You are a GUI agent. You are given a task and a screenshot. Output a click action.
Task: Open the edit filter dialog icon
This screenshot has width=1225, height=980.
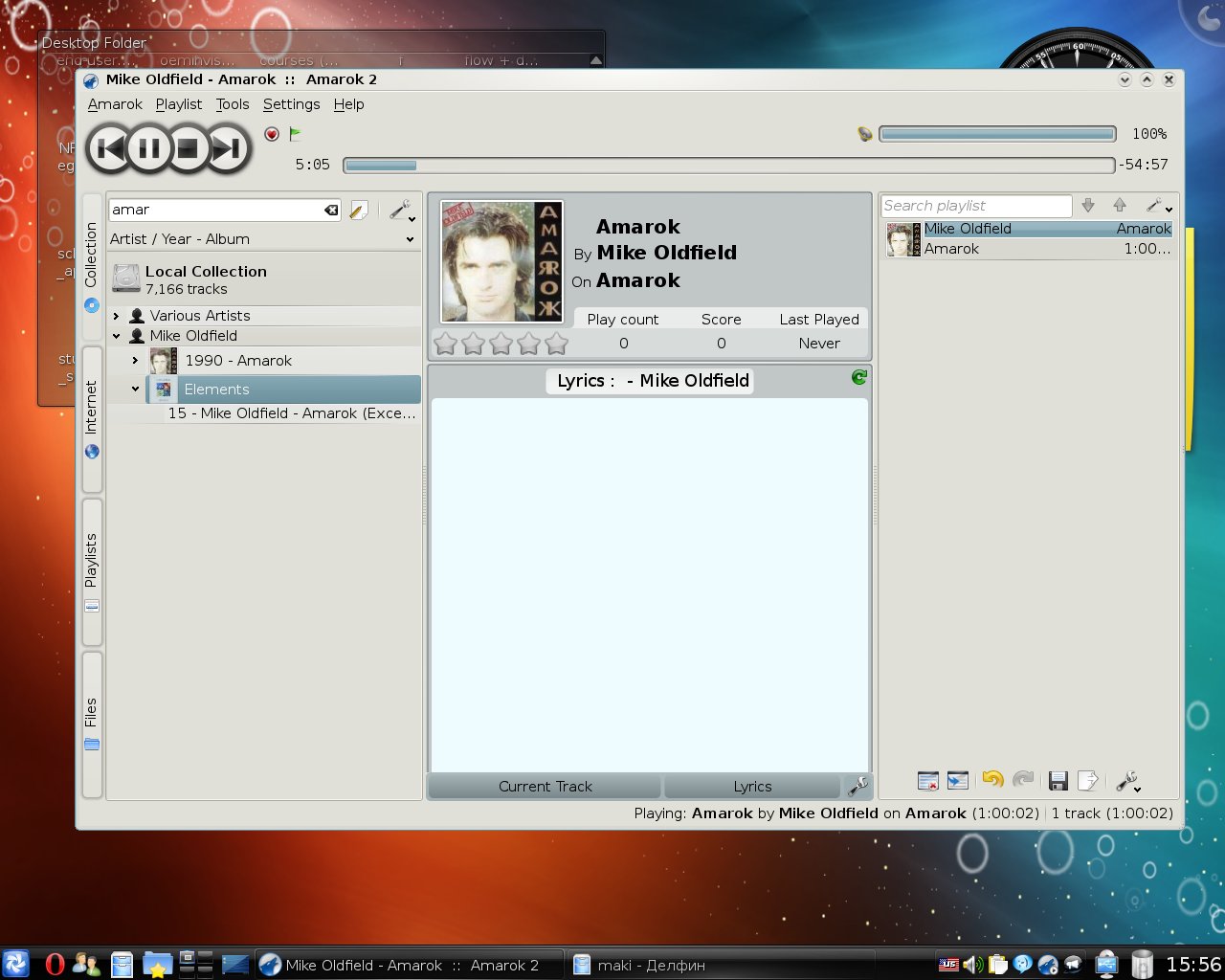359,211
